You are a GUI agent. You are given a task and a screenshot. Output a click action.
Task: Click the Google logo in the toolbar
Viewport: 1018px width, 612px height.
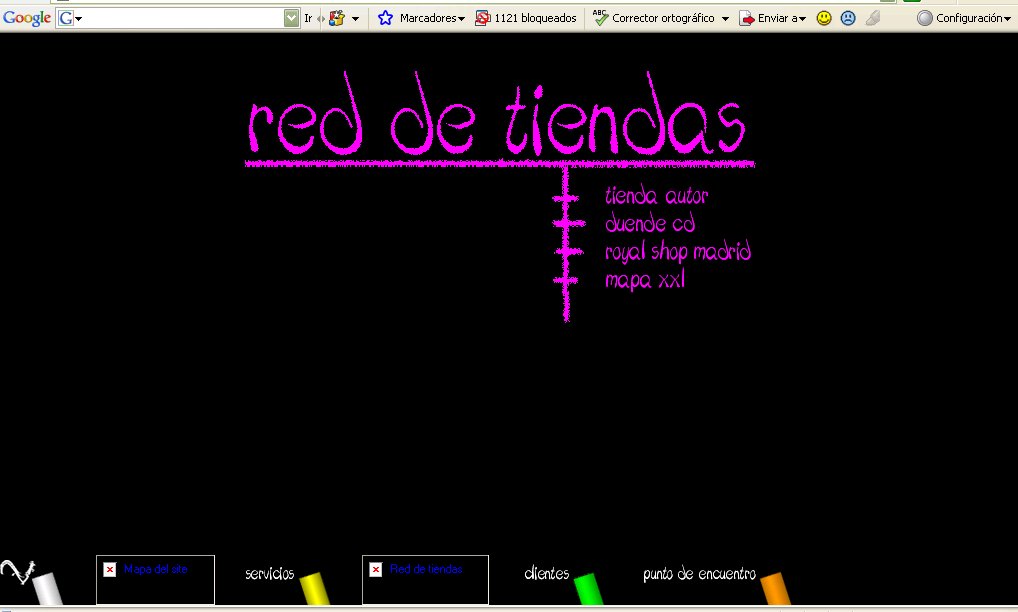point(27,18)
